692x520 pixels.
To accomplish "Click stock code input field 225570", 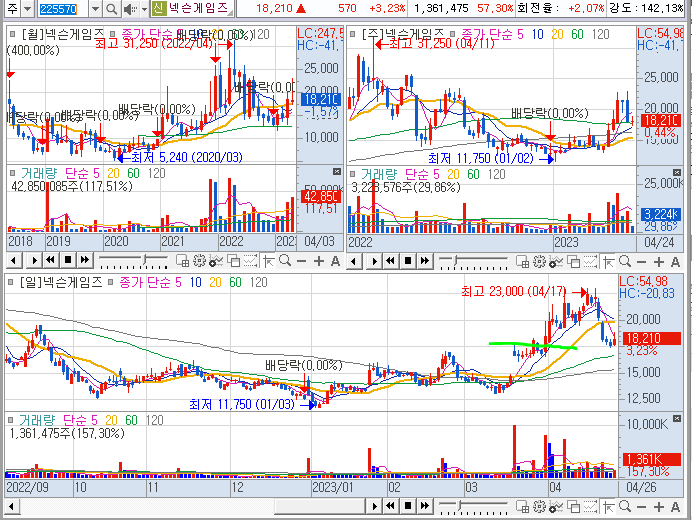I will click(63, 8).
